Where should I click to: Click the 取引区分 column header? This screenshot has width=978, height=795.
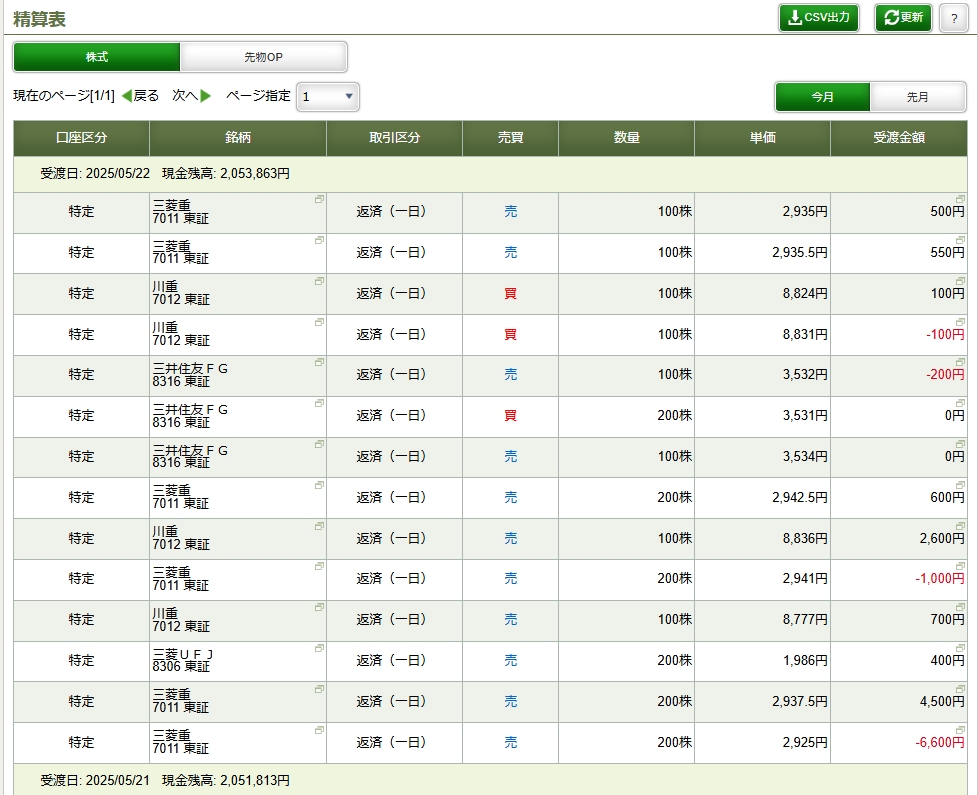pos(394,138)
